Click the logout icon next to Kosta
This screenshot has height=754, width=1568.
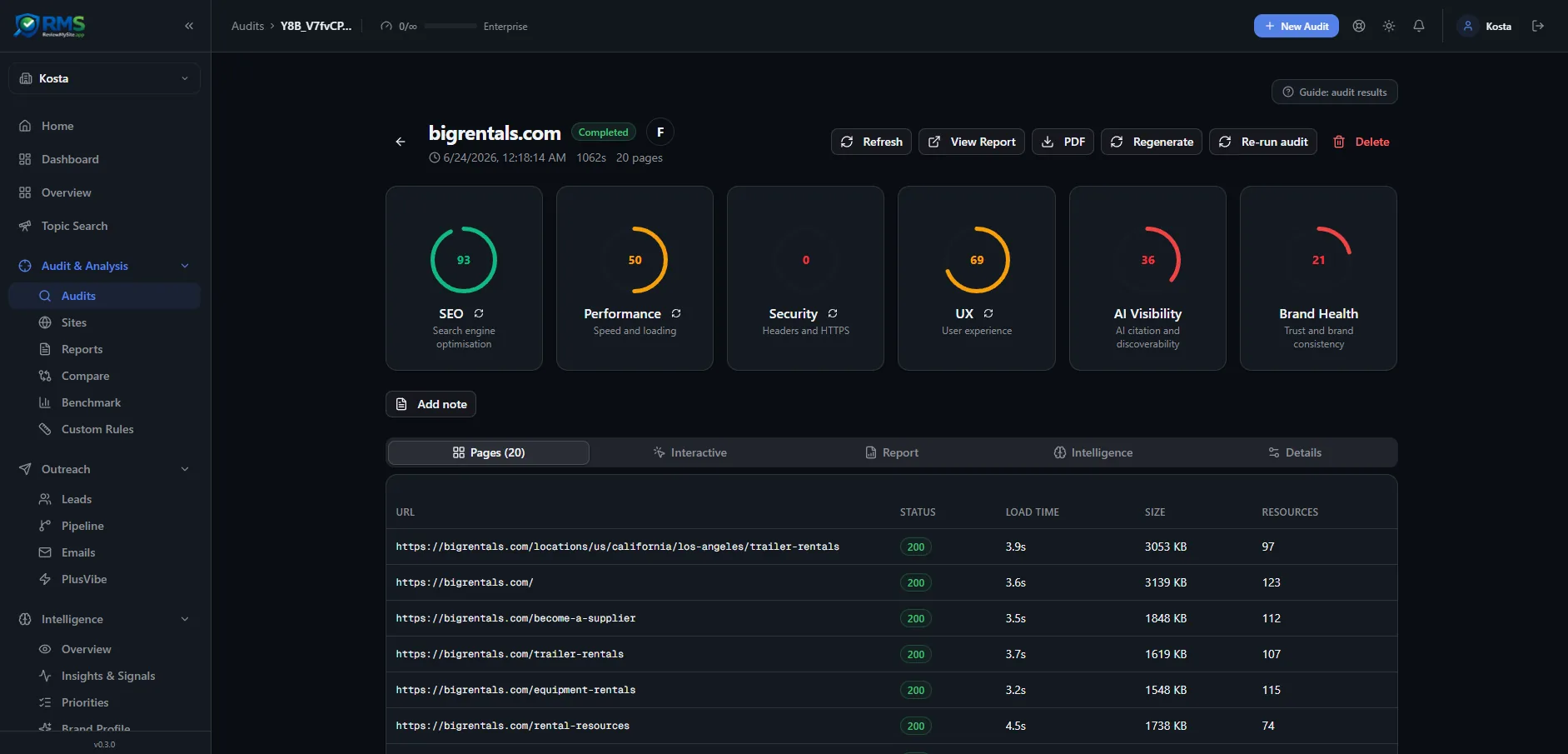(1538, 26)
